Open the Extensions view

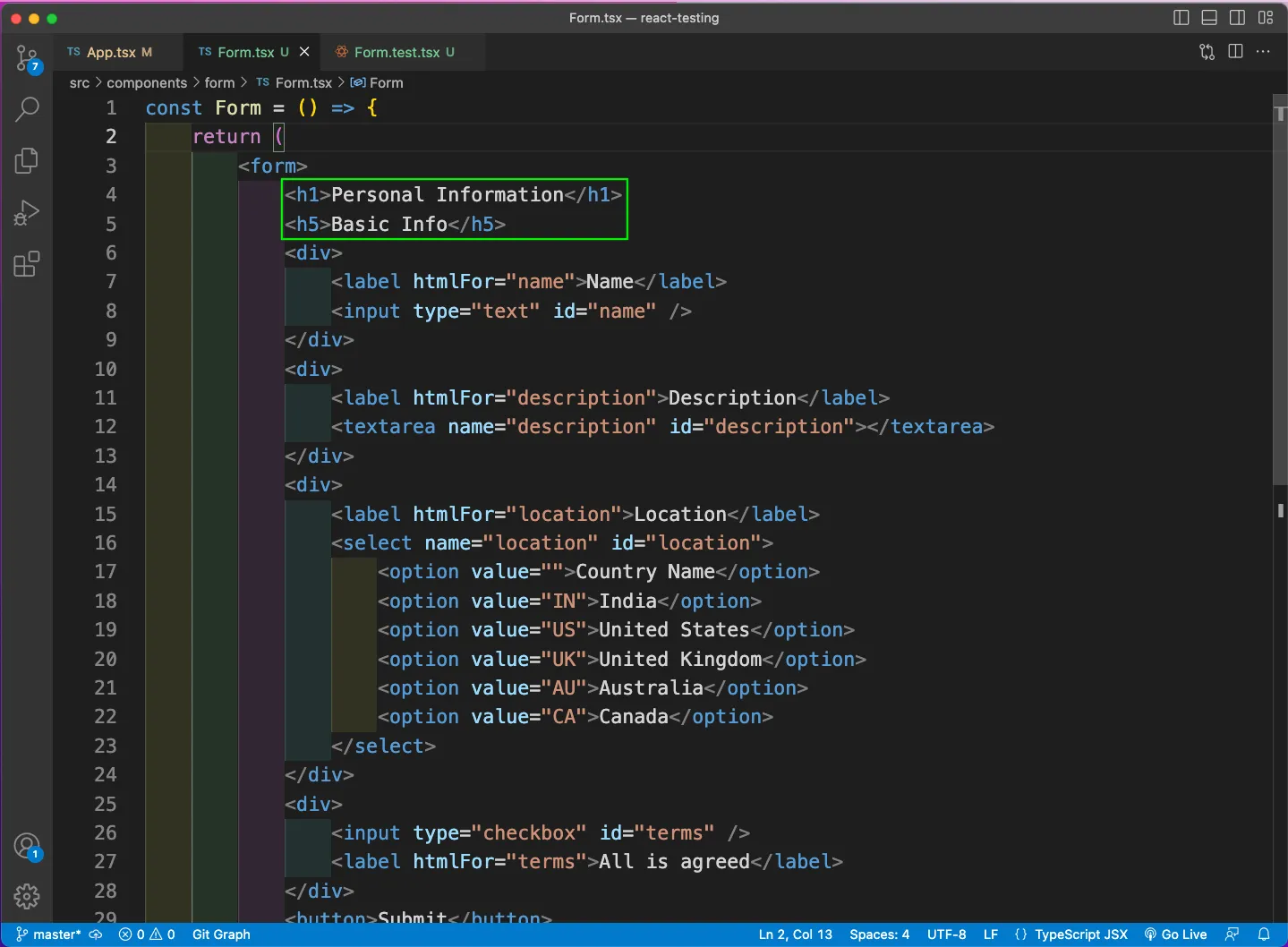point(27,264)
